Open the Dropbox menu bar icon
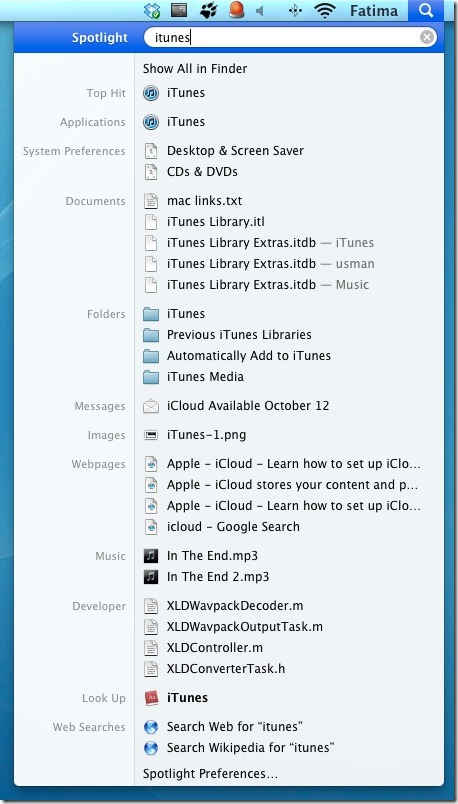This screenshot has height=804, width=458. 152,11
